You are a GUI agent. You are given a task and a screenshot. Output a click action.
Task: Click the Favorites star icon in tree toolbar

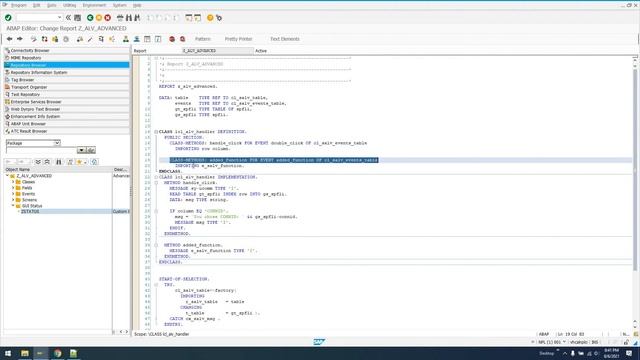tap(79, 162)
